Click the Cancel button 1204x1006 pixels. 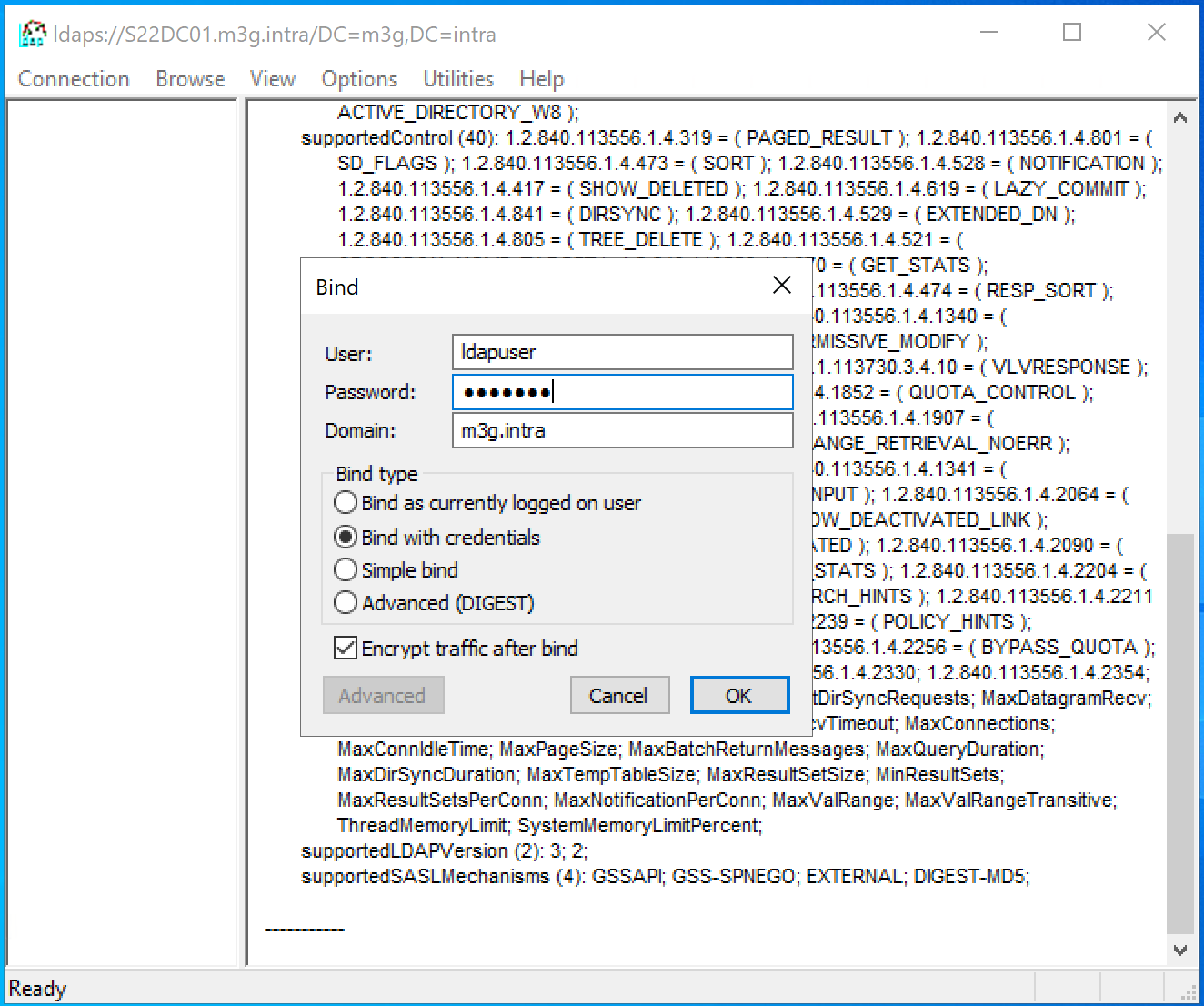click(x=619, y=696)
